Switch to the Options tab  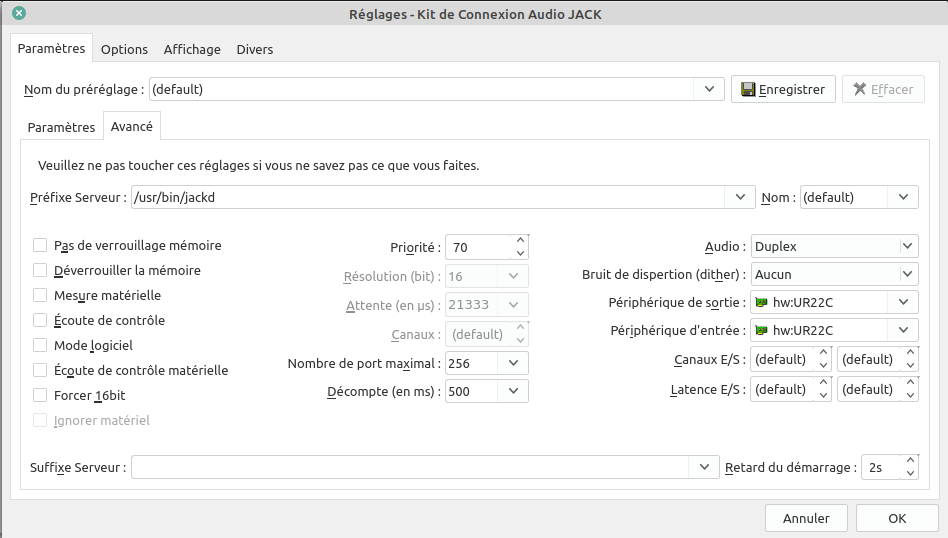(x=124, y=49)
